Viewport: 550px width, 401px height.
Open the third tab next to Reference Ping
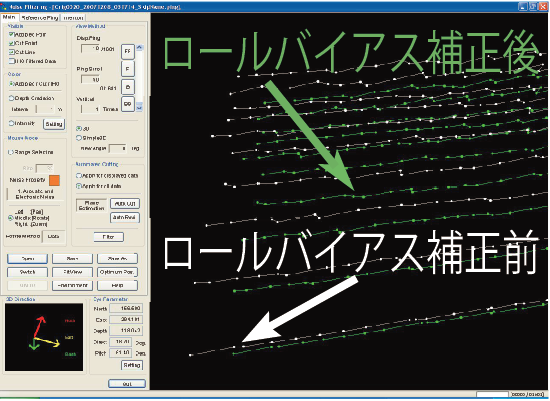coord(73,18)
